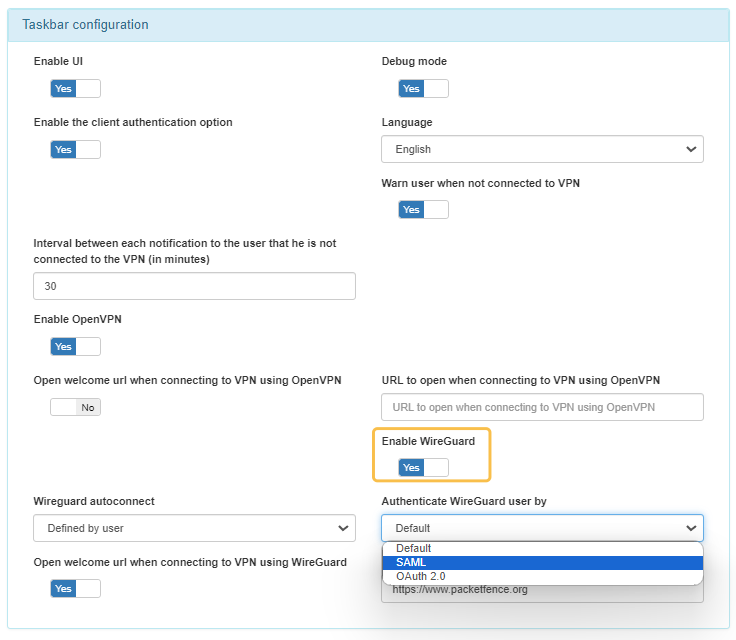The image size is (736, 640).
Task: Select the Default option in the list
Action: pyautogui.click(x=414, y=549)
